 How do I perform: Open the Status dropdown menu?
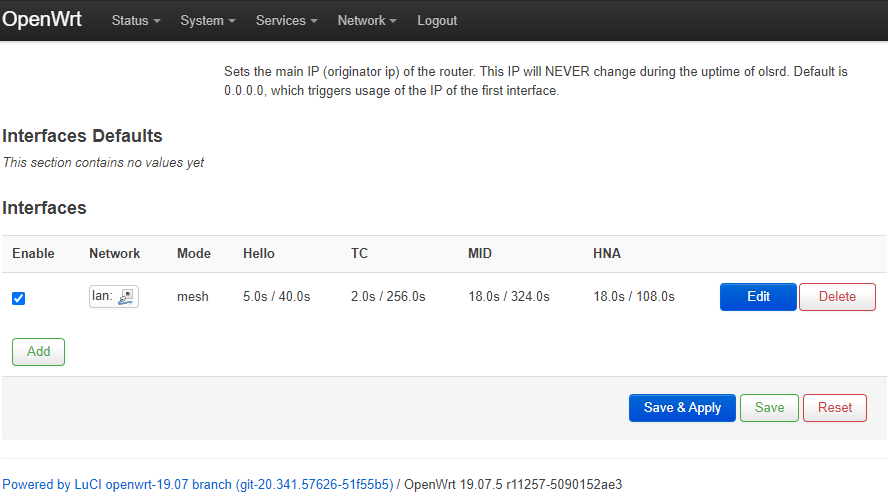[x=135, y=21]
